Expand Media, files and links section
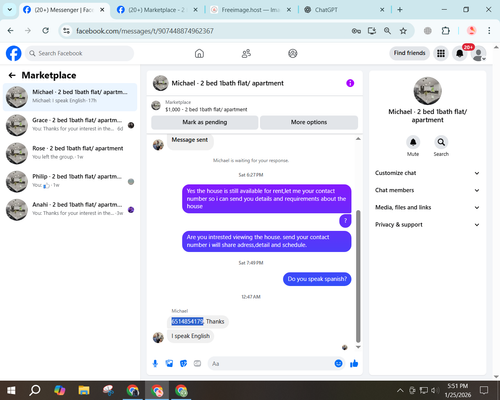This screenshot has height=400, width=500. (x=427, y=207)
